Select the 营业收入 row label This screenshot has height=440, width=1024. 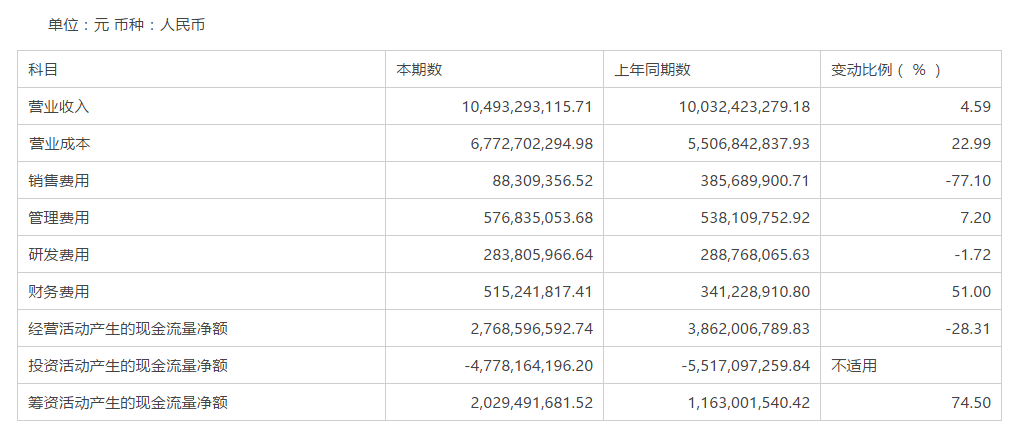point(59,107)
